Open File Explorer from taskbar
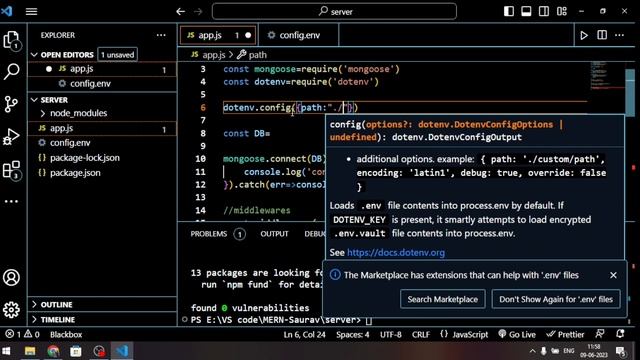Image resolution: width=640 pixels, height=360 pixels. coord(30,351)
